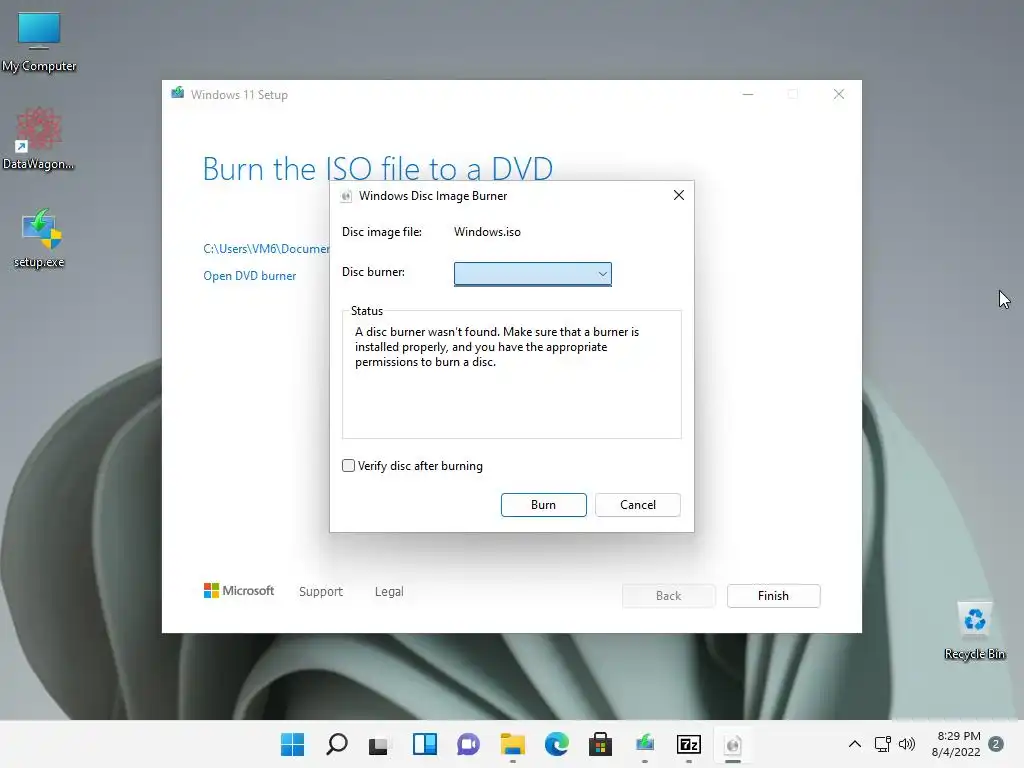Open notification center badge
This screenshot has width=1024, height=768.
coord(996,744)
